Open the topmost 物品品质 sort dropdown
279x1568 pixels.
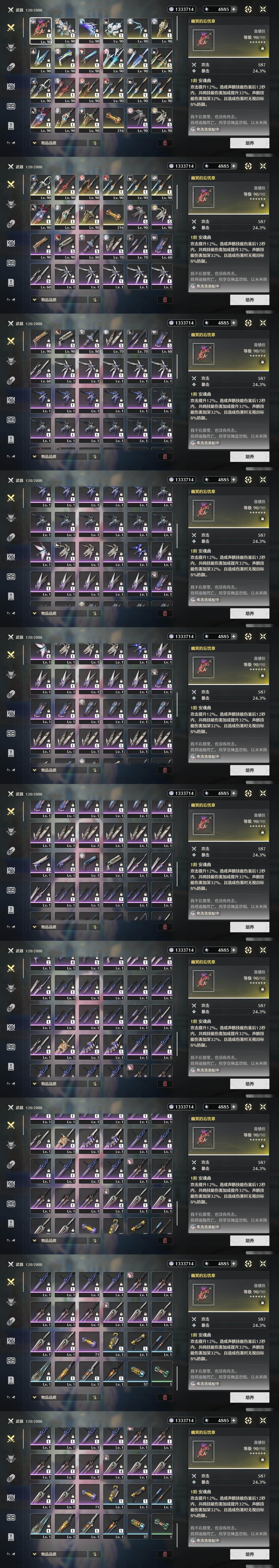(x=58, y=143)
